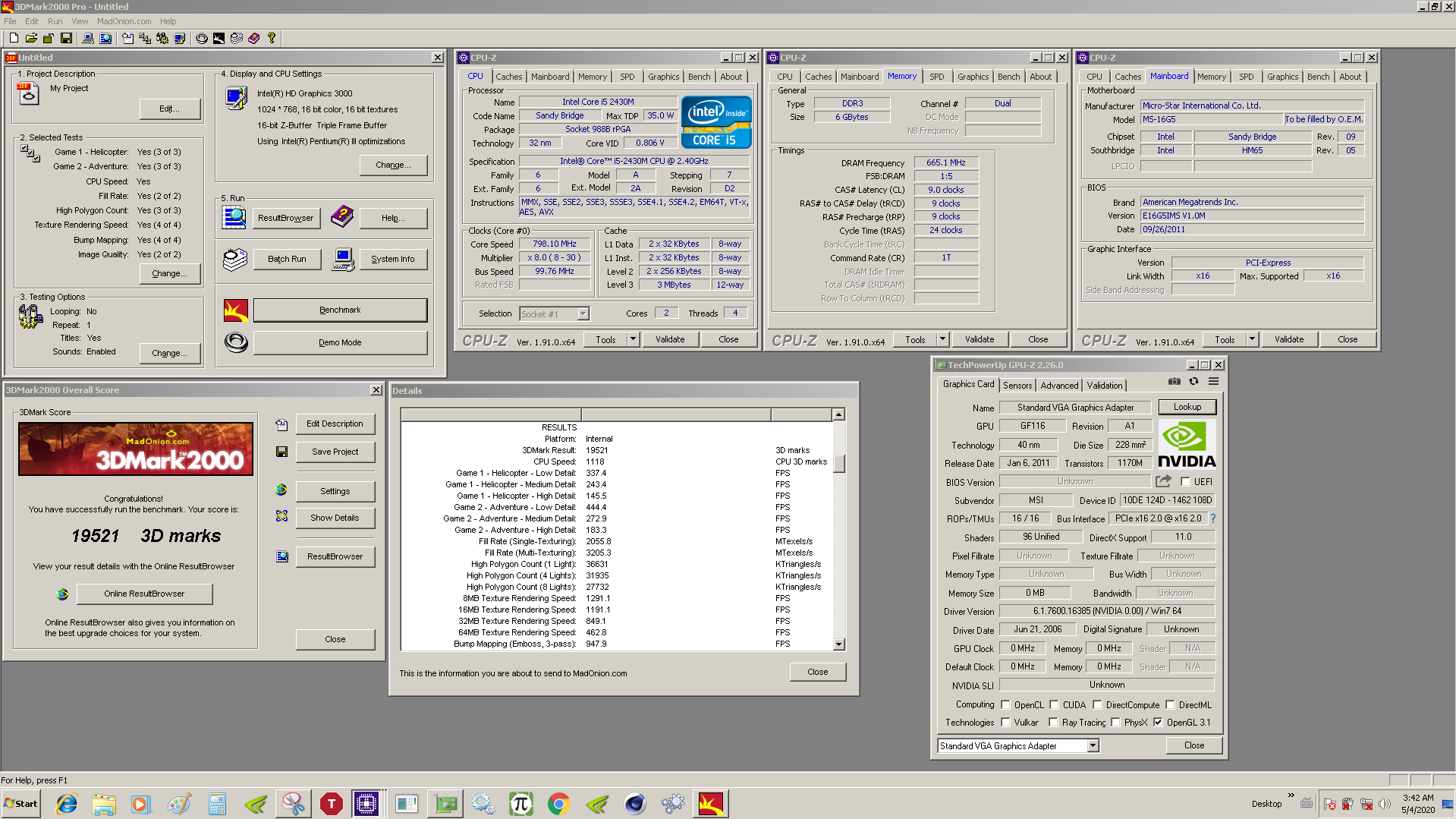Toggle the CUDA checkbox

tap(1054, 704)
